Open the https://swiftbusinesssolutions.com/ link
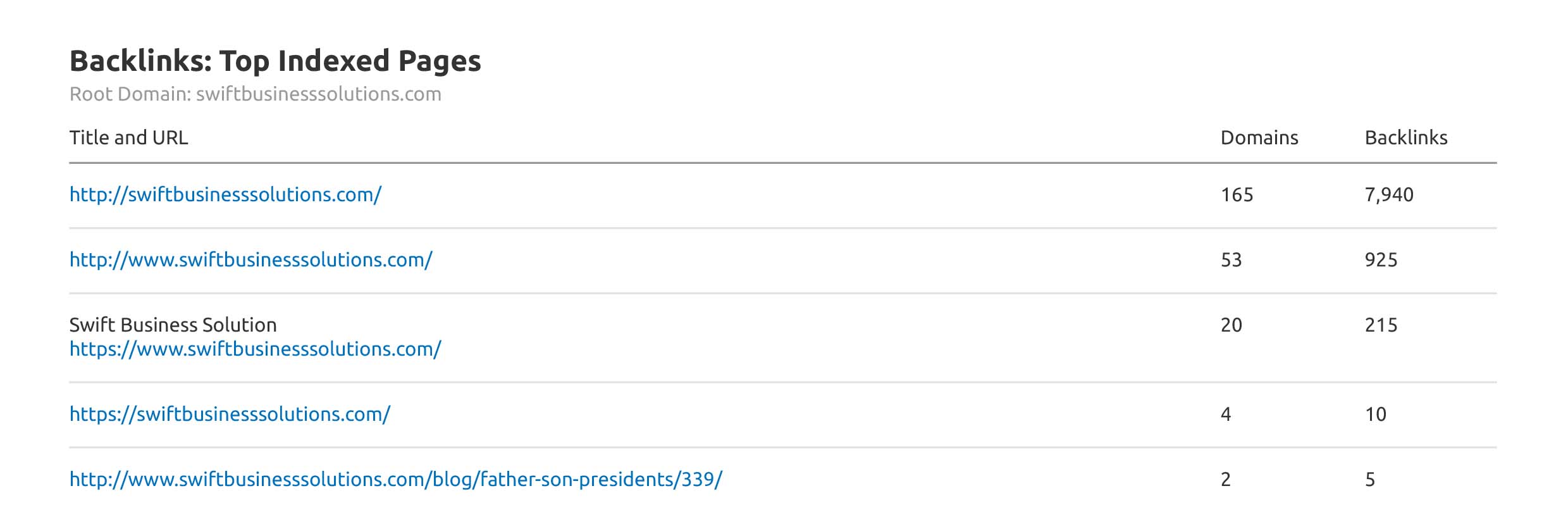 [230, 415]
